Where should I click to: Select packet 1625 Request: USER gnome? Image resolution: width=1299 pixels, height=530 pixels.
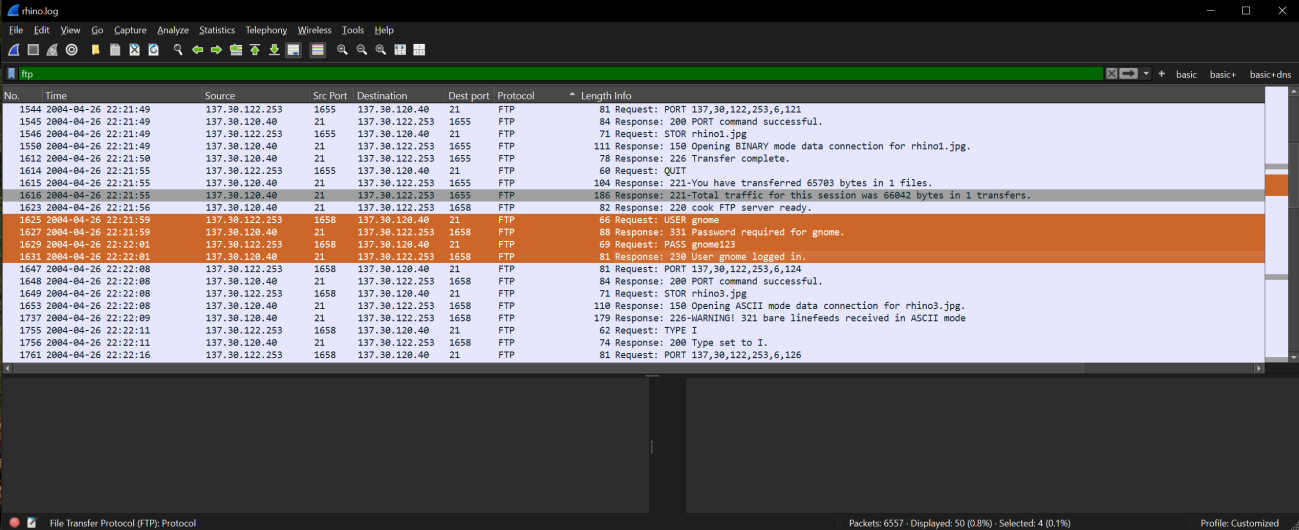[x=633, y=219]
